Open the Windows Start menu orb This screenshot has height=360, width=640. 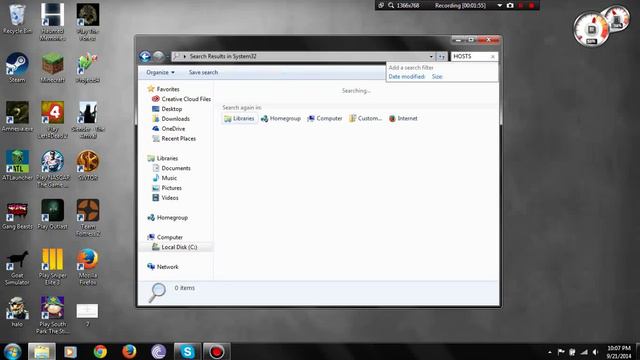[x=12, y=351]
